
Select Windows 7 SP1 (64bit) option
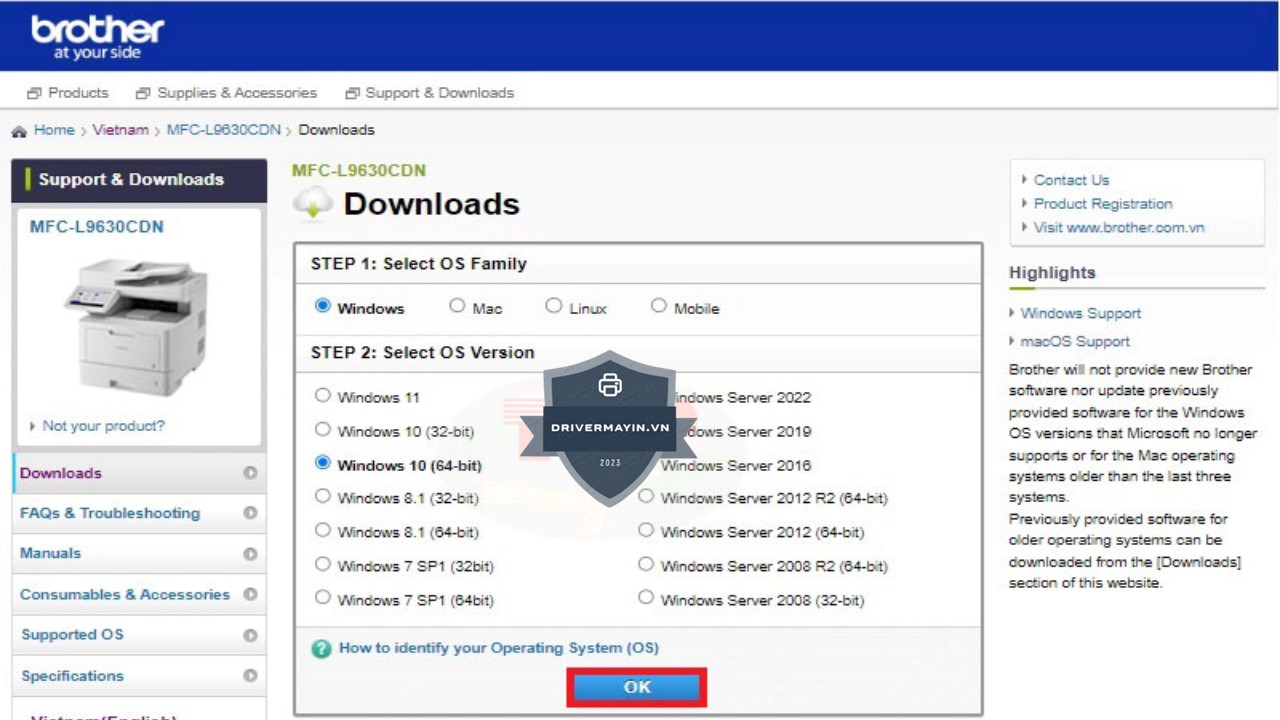point(323,598)
